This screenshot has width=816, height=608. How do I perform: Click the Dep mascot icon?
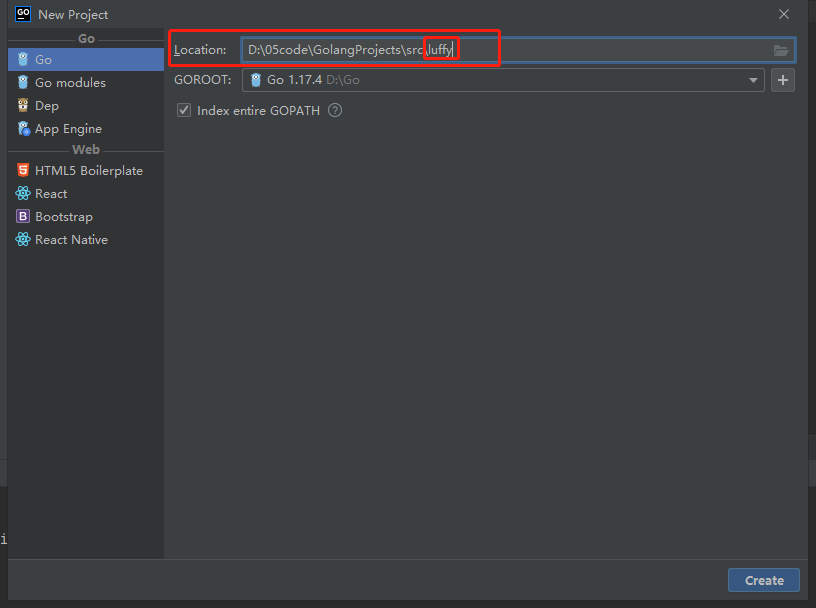(x=23, y=105)
